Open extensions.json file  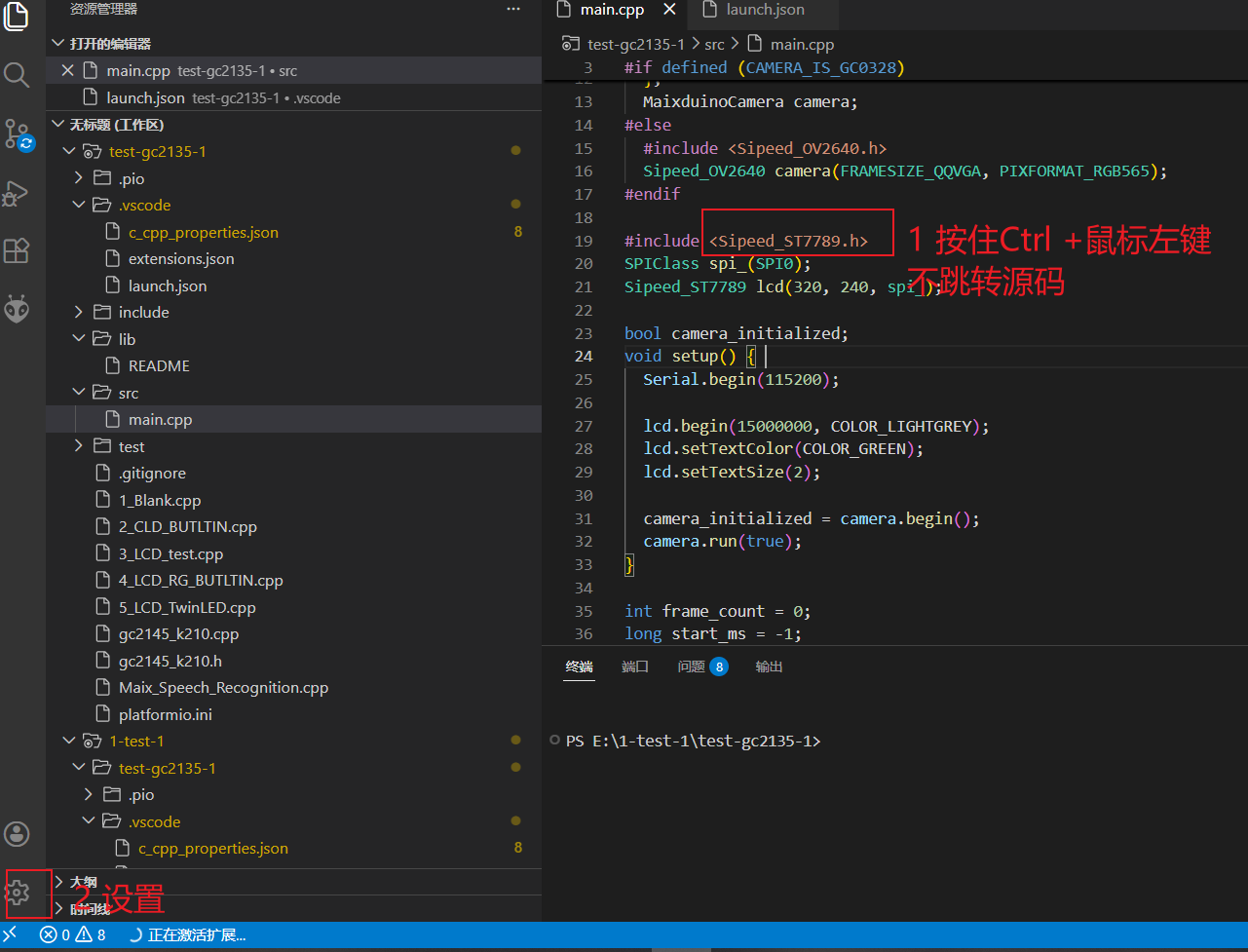[293, 259]
